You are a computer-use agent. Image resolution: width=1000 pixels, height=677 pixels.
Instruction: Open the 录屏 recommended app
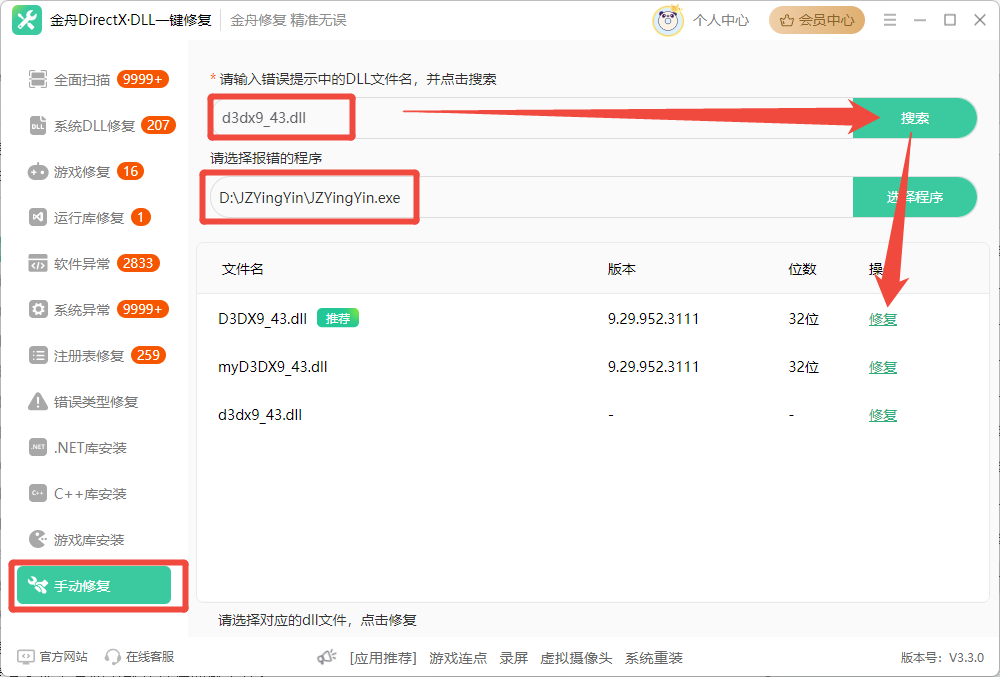coord(513,658)
